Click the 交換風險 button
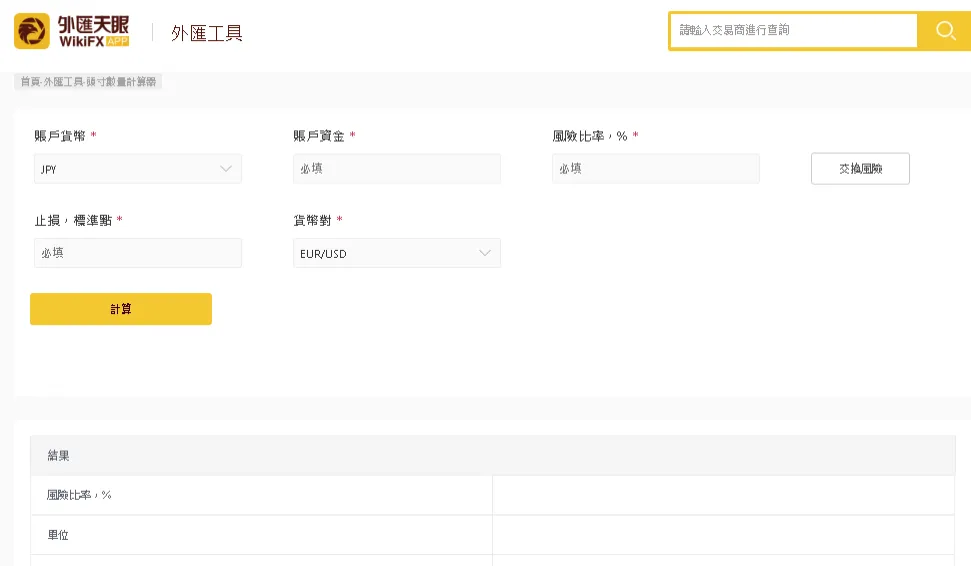Viewport: 971px width, 566px height. coord(860,168)
